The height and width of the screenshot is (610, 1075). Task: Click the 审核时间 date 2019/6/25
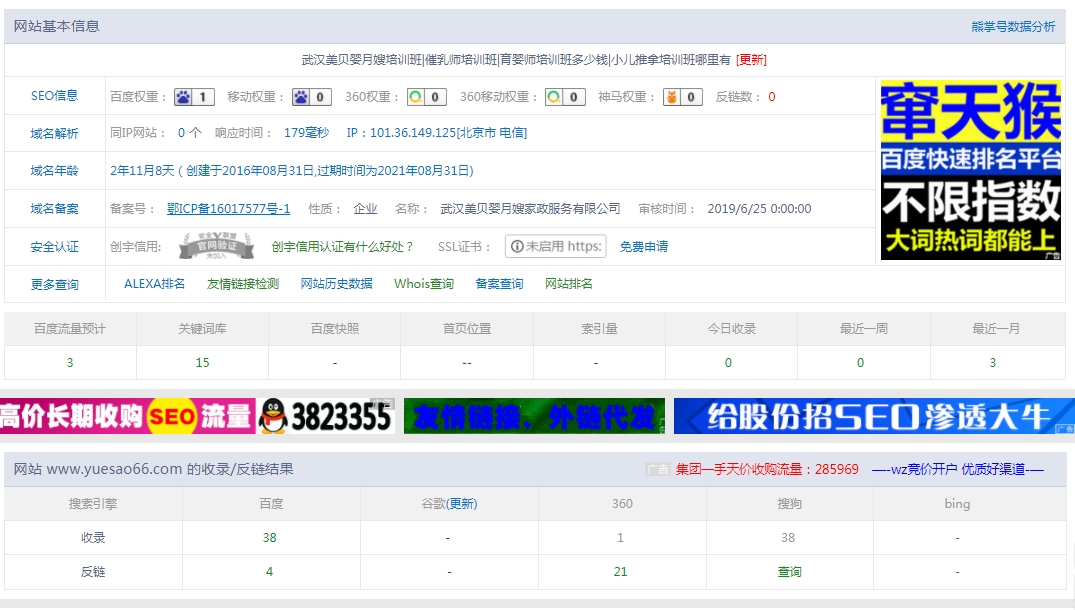[760, 209]
